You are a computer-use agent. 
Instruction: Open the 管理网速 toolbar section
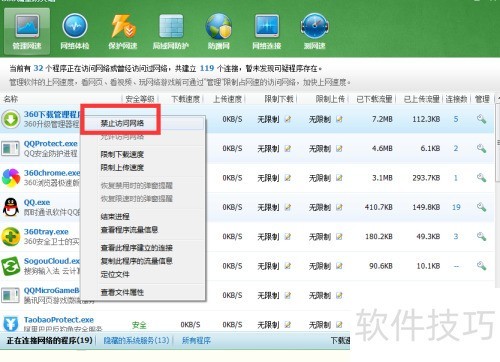point(27,31)
